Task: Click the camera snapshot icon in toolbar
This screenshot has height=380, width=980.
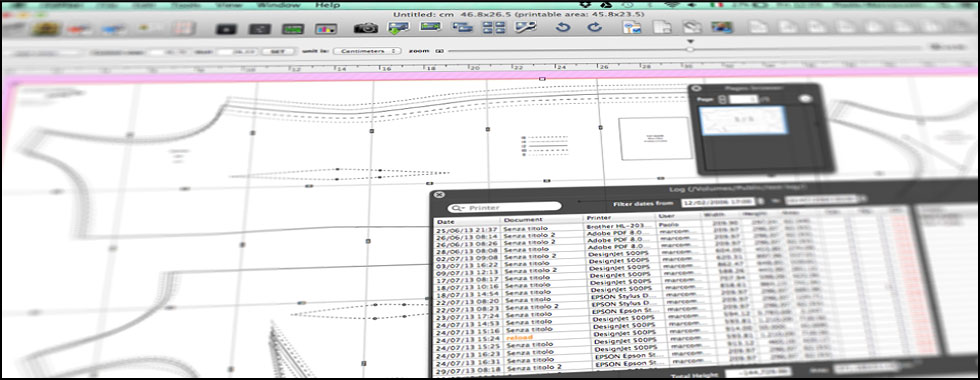Action: [366, 28]
